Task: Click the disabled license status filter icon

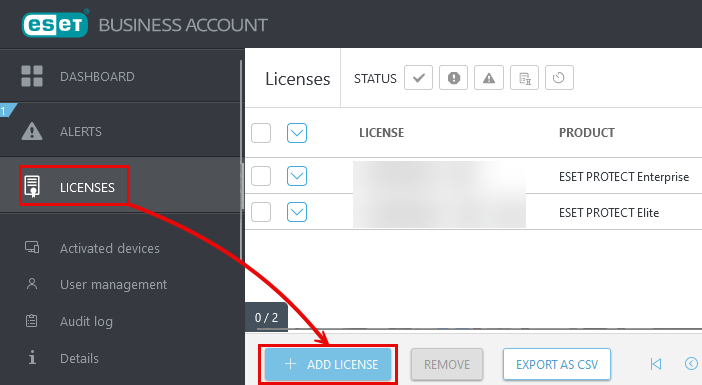Action: pyautogui.click(x=524, y=78)
